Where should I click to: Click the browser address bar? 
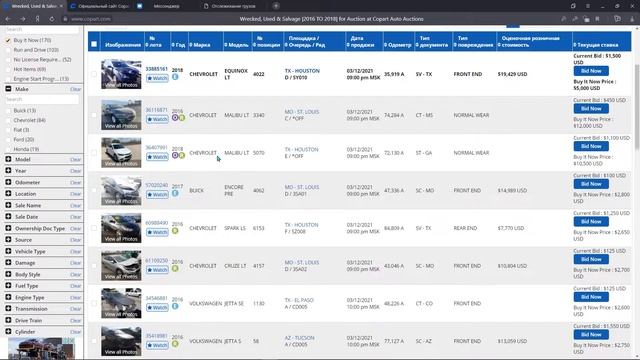91,19
